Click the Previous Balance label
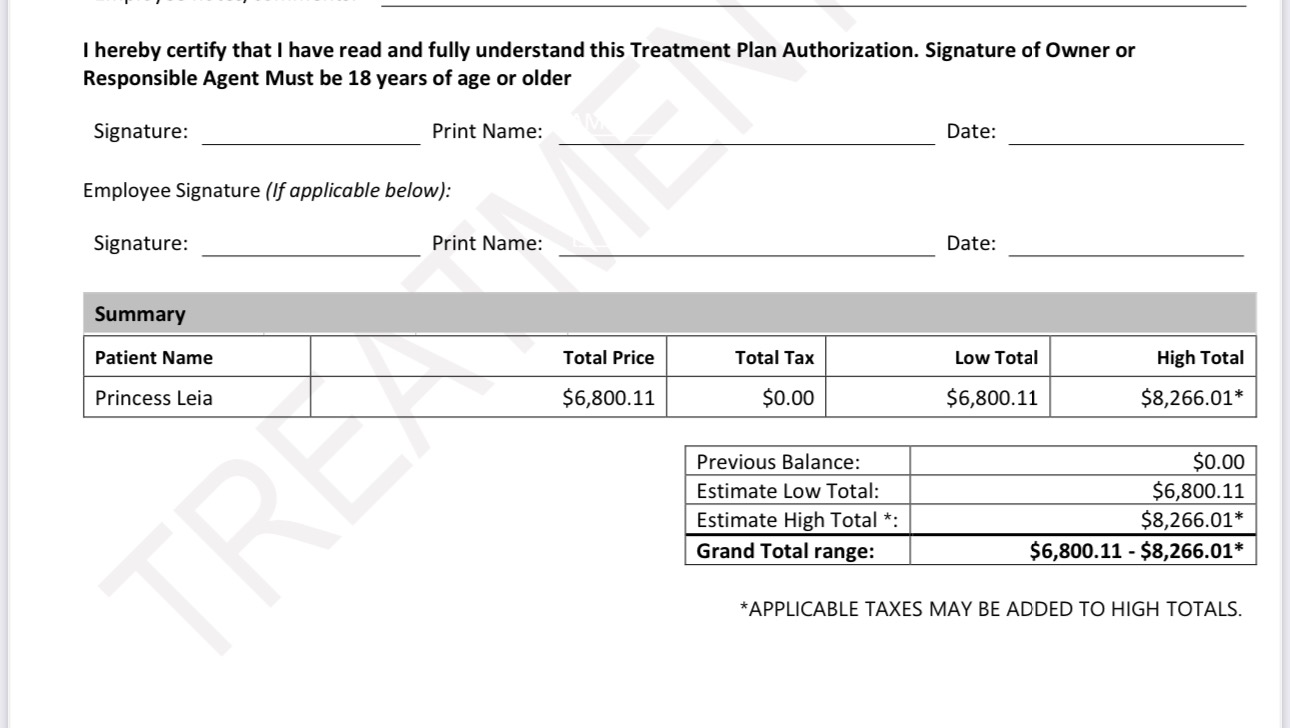Screen dimensions: 1290x728 (778, 462)
